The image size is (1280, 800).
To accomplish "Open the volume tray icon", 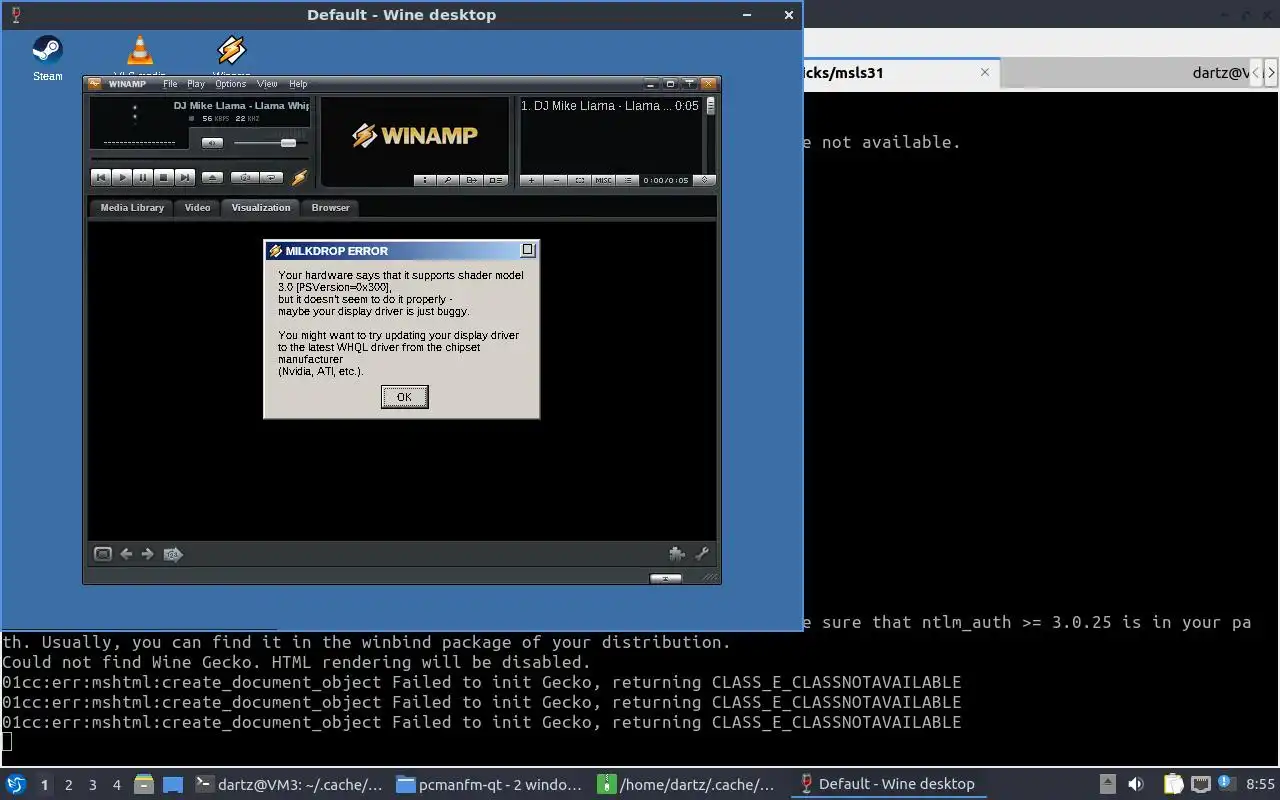I will point(1135,784).
